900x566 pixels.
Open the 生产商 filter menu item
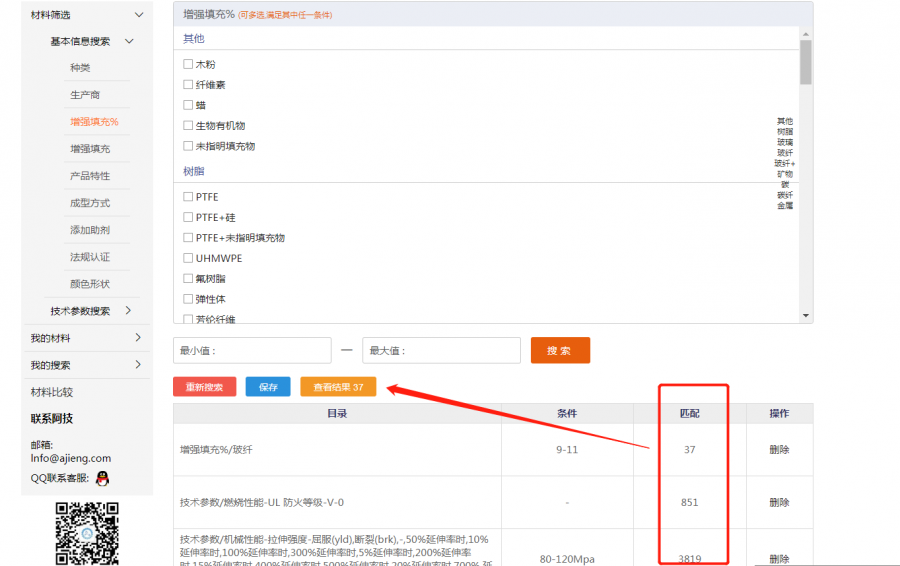(85, 95)
